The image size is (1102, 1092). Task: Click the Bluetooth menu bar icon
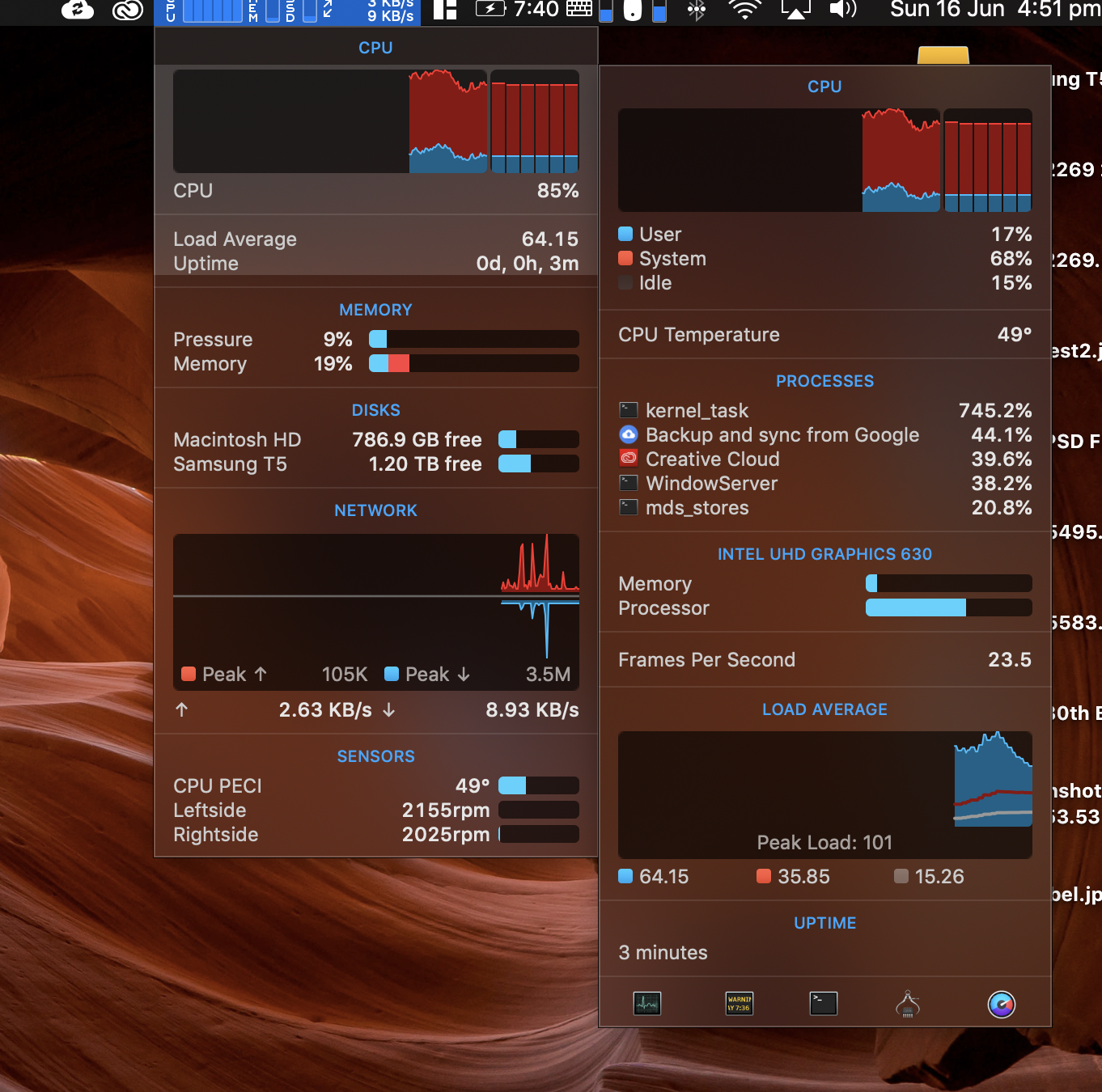[x=697, y=10]
